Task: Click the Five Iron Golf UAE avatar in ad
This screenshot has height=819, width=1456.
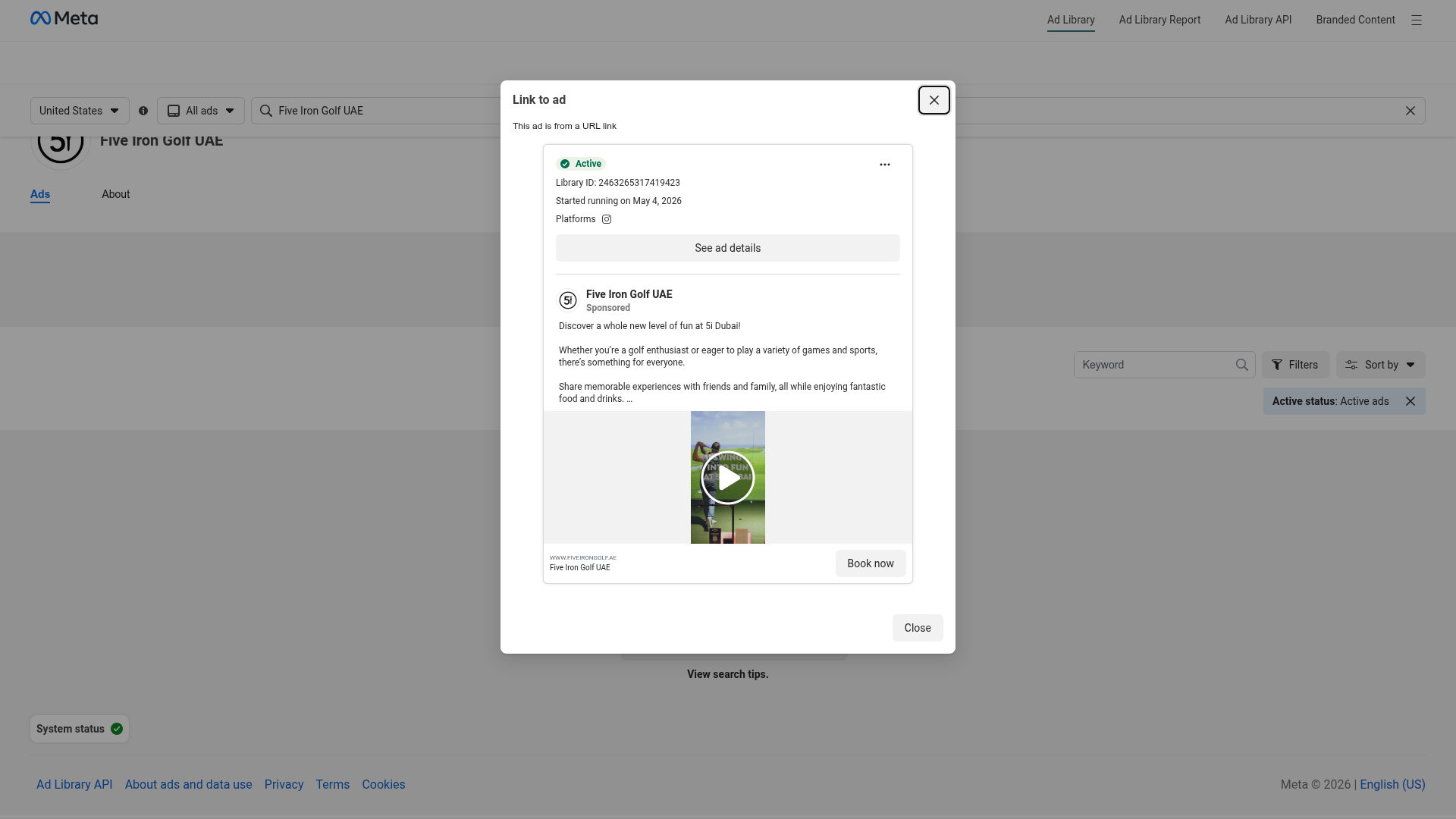Action: (x=568, y=300)
